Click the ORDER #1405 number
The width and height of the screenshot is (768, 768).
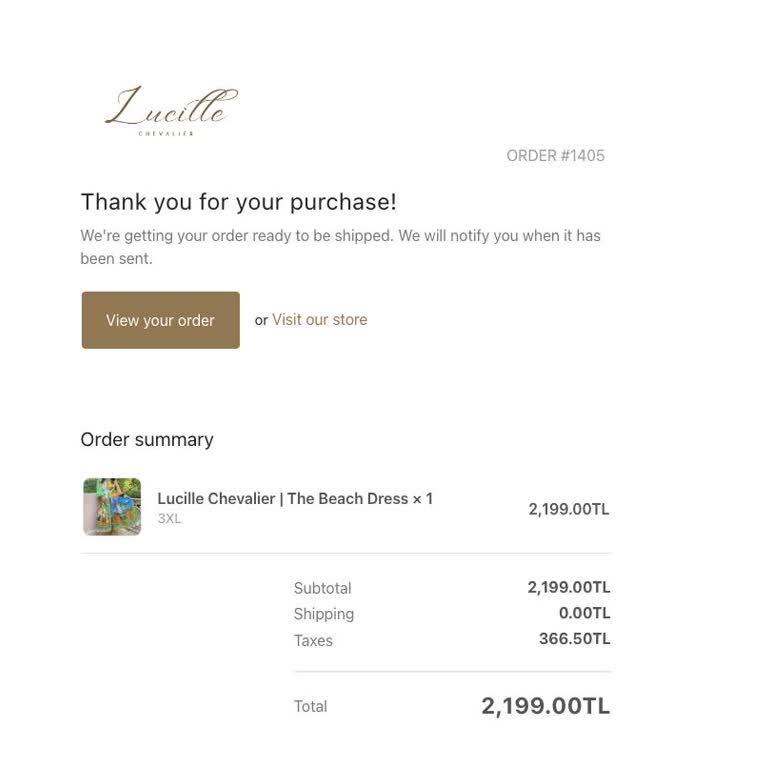tap(555, 156)
